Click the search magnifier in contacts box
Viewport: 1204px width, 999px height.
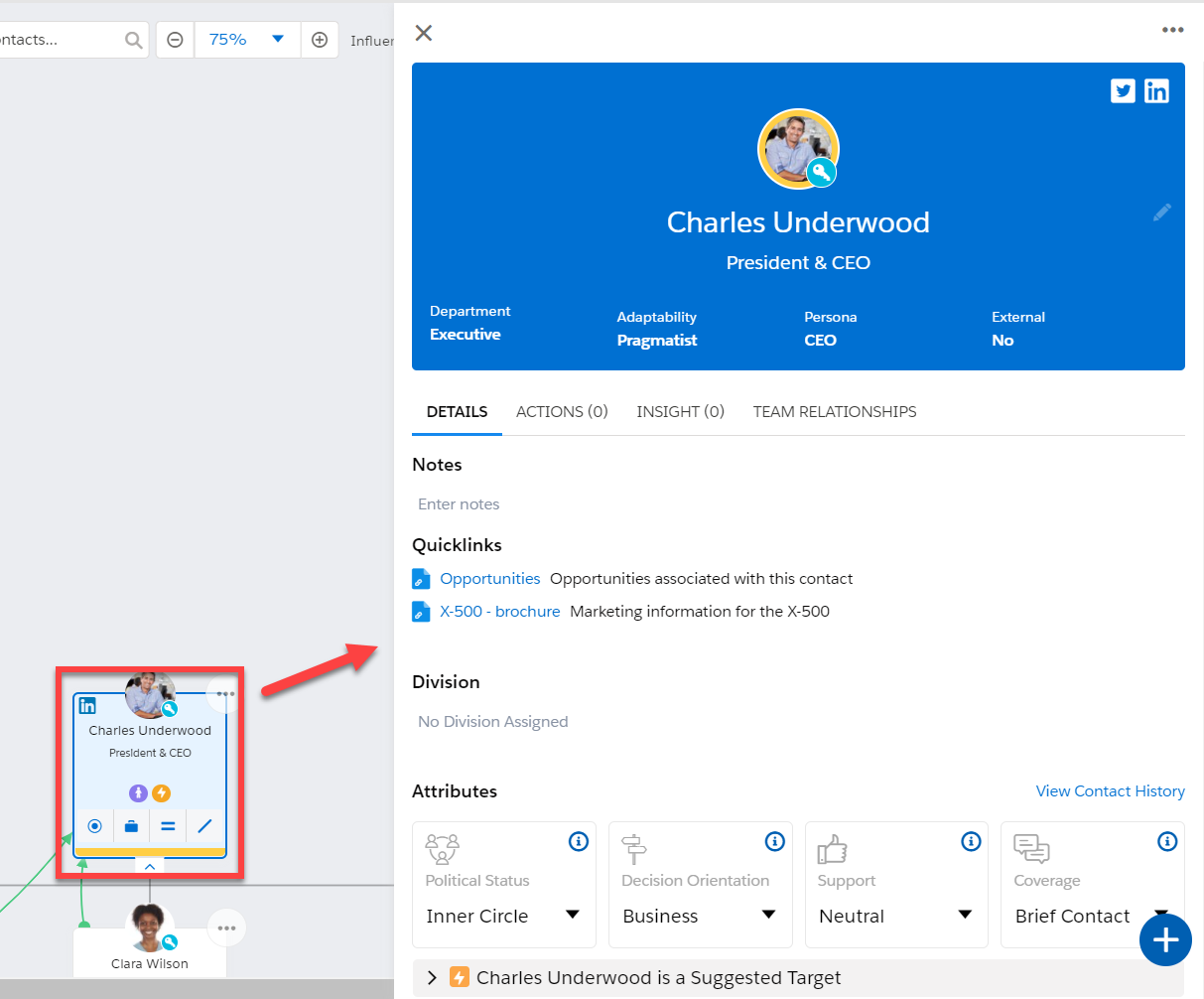[133, 41]
